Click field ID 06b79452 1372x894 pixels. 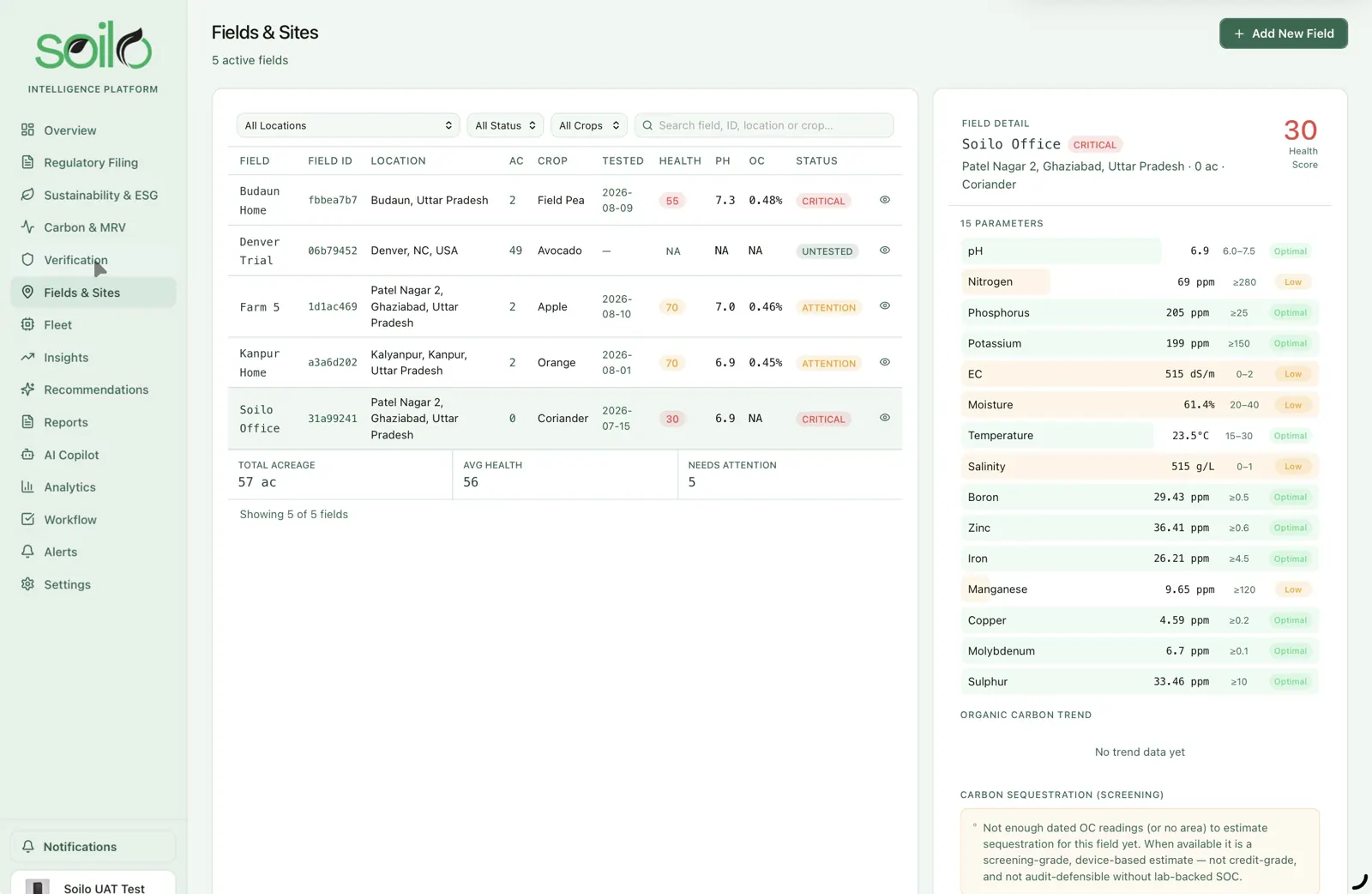tap(333, 251)
